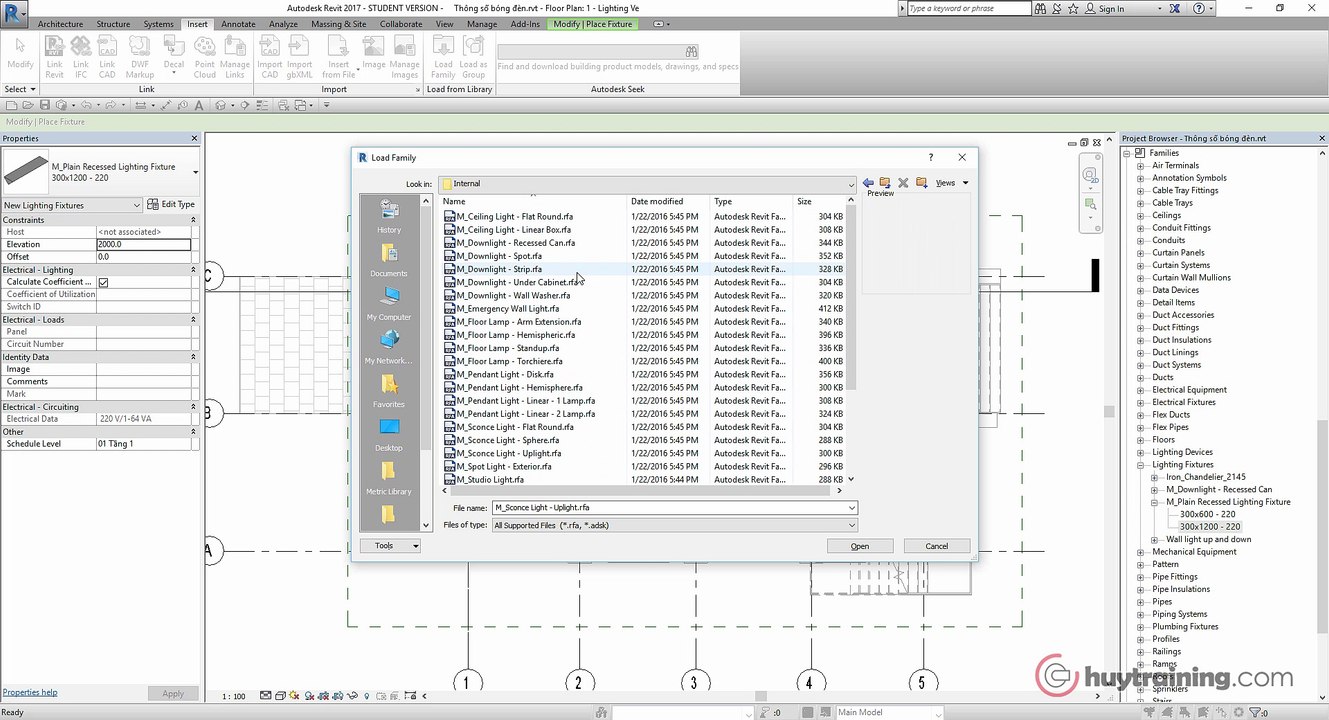This screenshot has height=720, width=1329.
Task: Expand the Electrical Equipment tree node
Action: coord(1141,390)
